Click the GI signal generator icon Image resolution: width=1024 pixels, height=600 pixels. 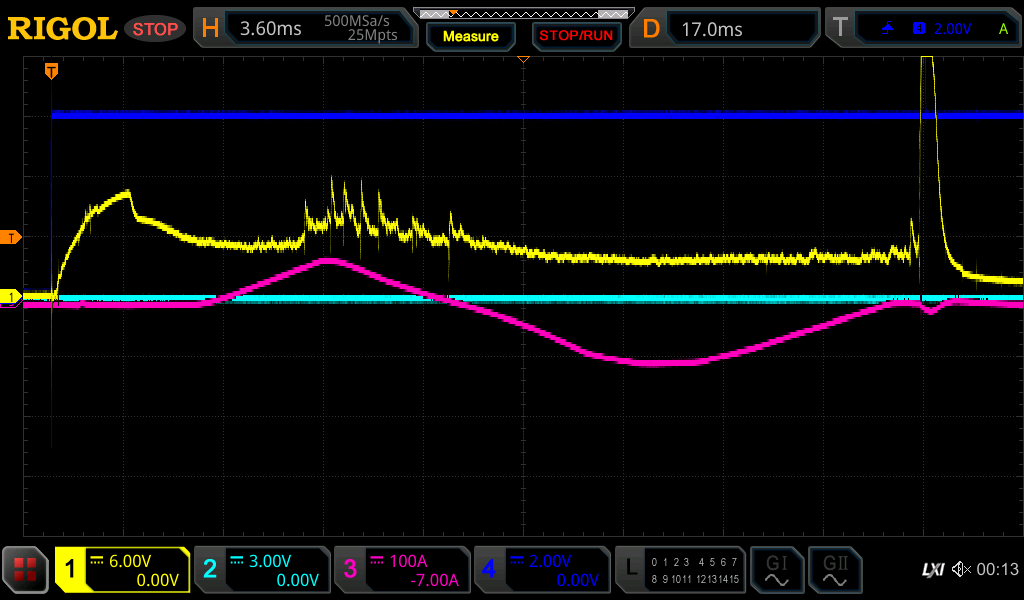click(x=776, y=570)
